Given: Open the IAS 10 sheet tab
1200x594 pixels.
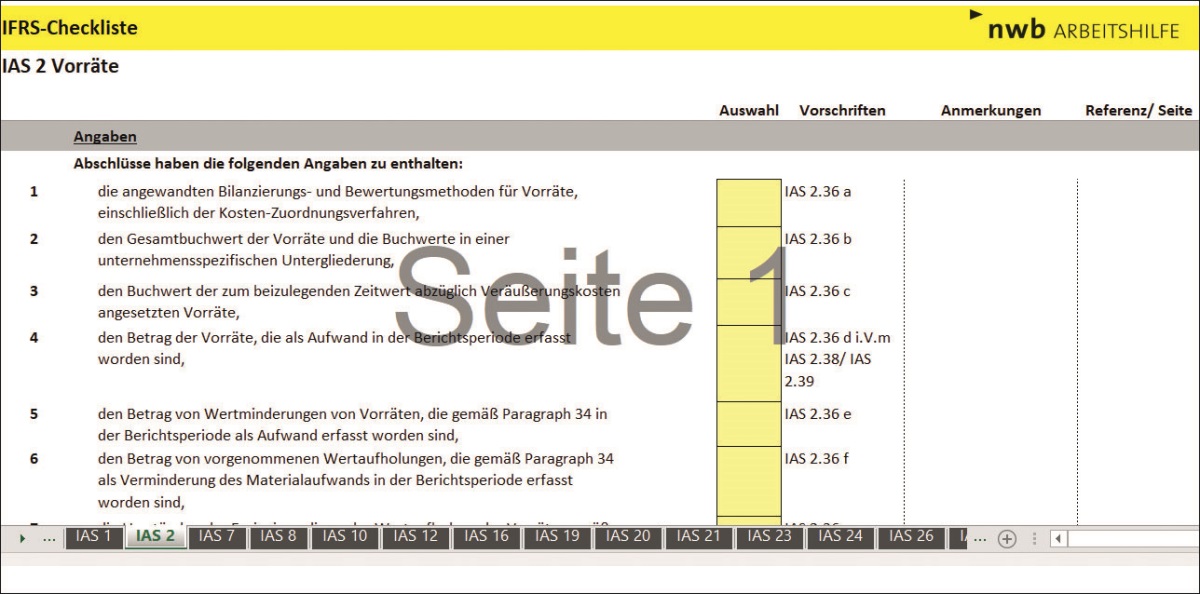Looking at the screenshot, I should 345,537.
